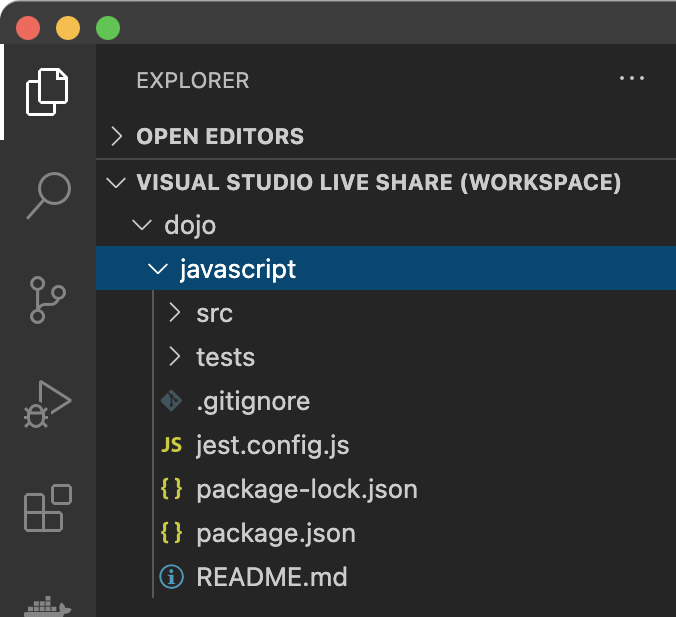Screen dimensions: 676x617
Task: Close the window with red button
Action: [x=28, y=28]
